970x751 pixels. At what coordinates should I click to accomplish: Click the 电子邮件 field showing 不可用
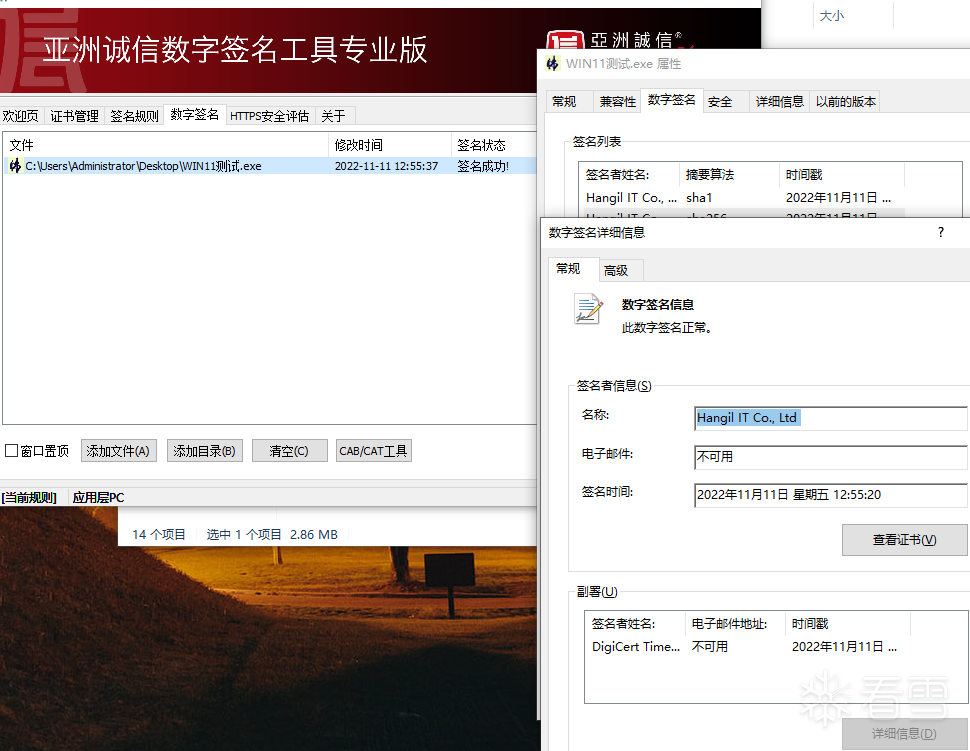click(831, 457)
